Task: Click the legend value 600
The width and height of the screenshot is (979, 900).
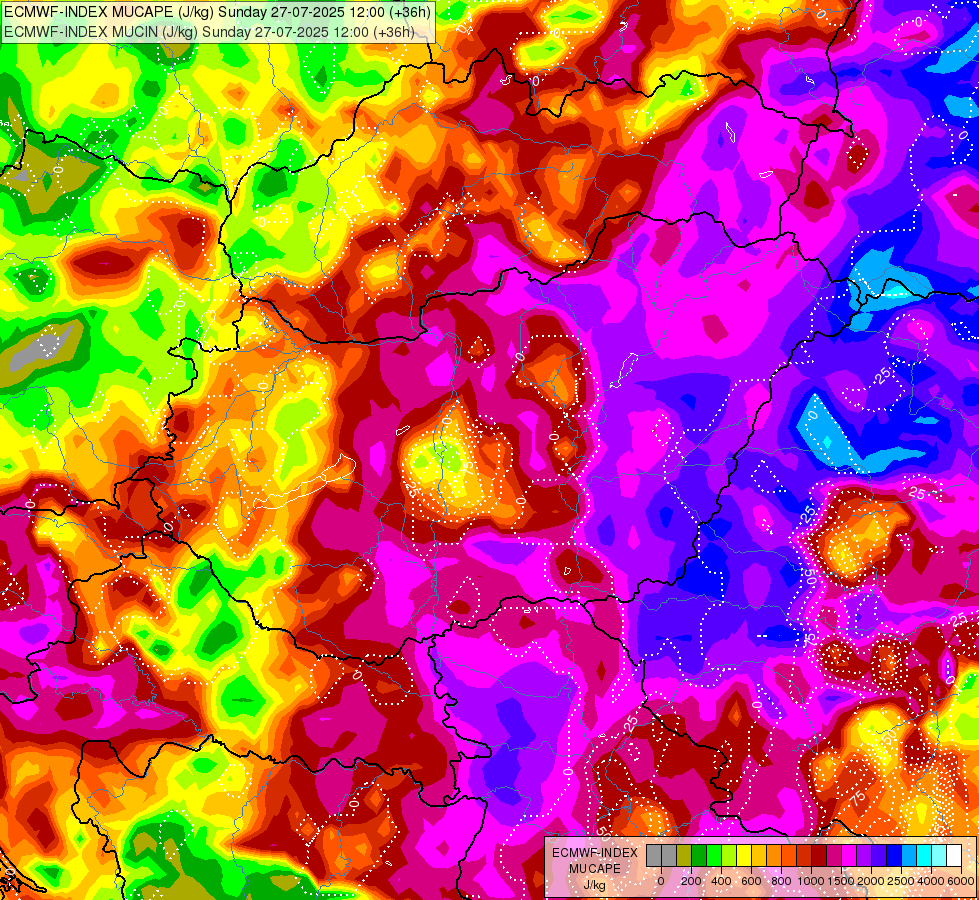Action: pyautogui.click(x=751, y=881)
